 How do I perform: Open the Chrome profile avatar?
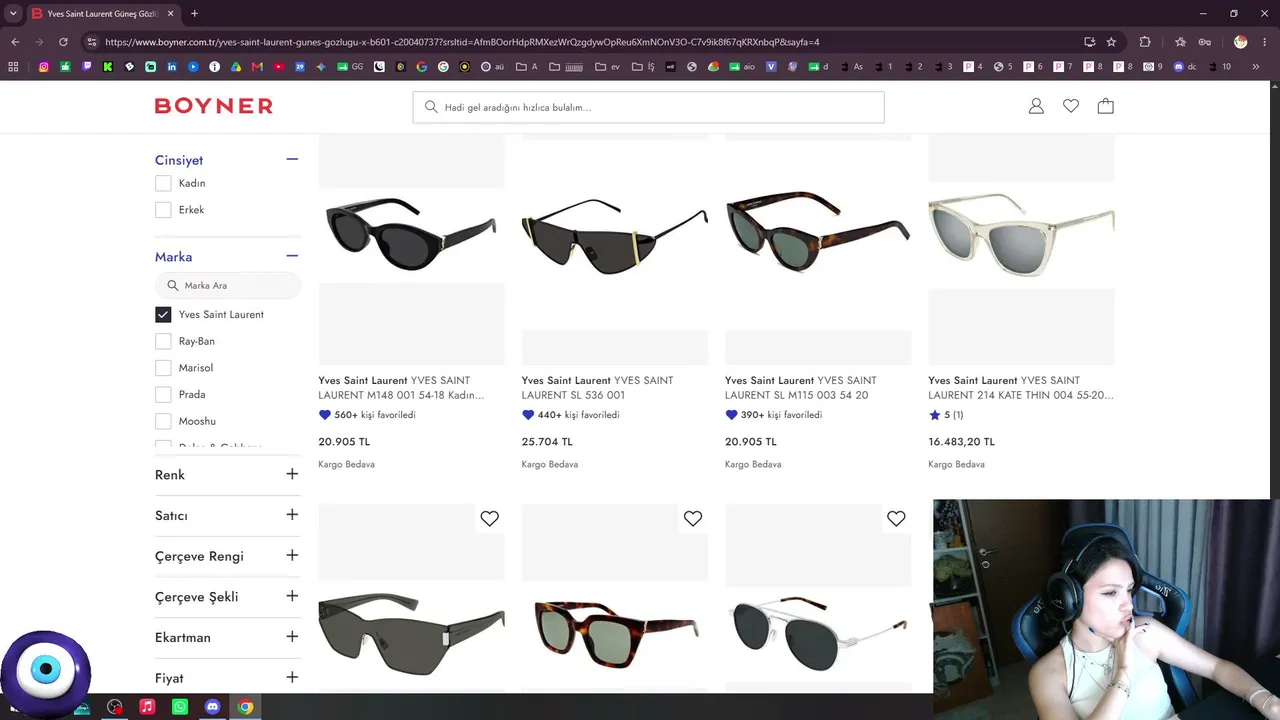click(1241, 42)
